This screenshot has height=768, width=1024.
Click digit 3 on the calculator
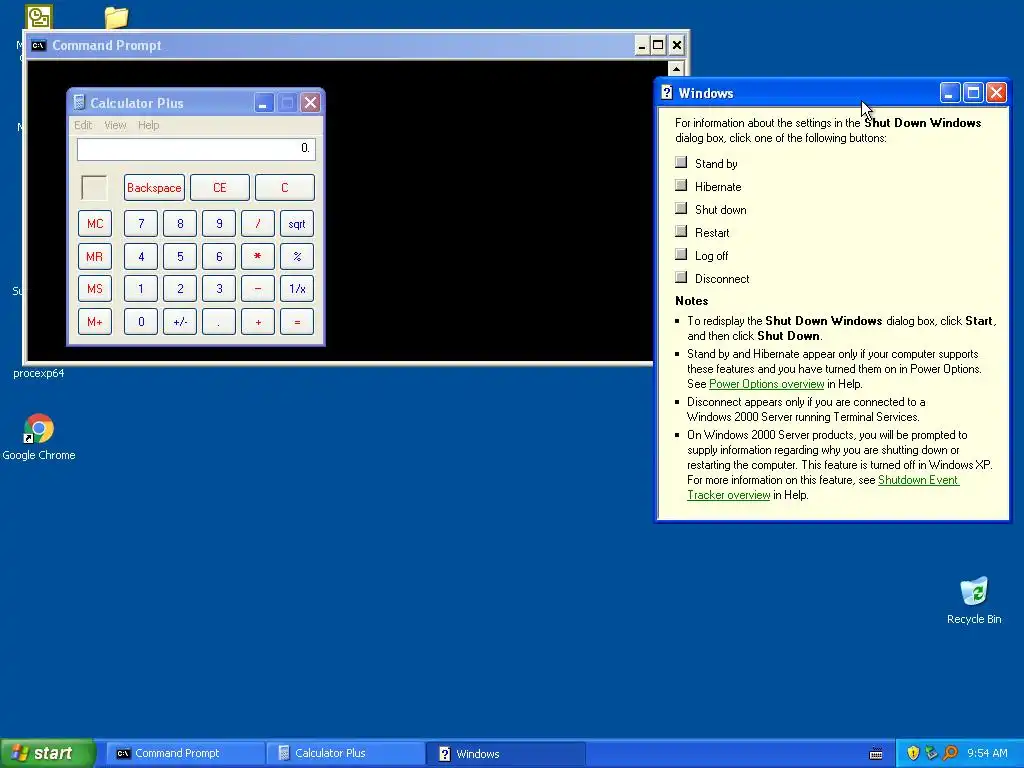click(219, 289)
